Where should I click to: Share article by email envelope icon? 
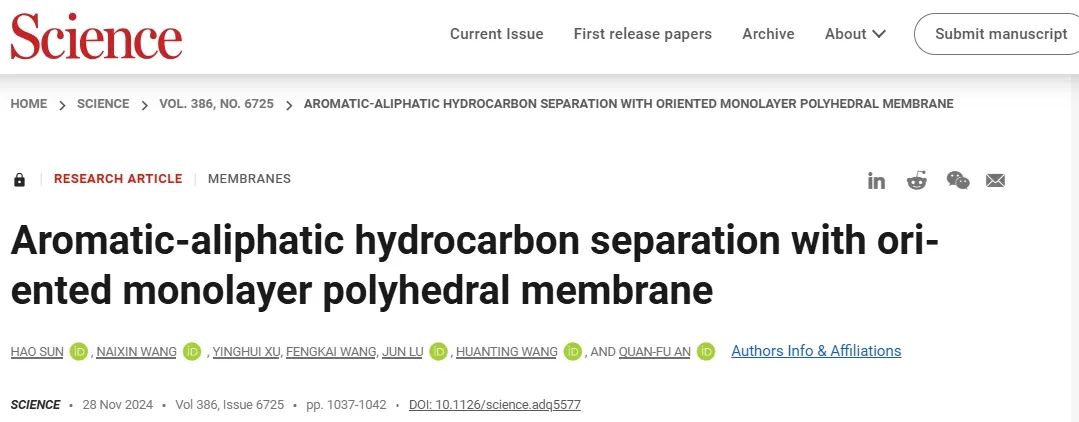click(995, 180)
